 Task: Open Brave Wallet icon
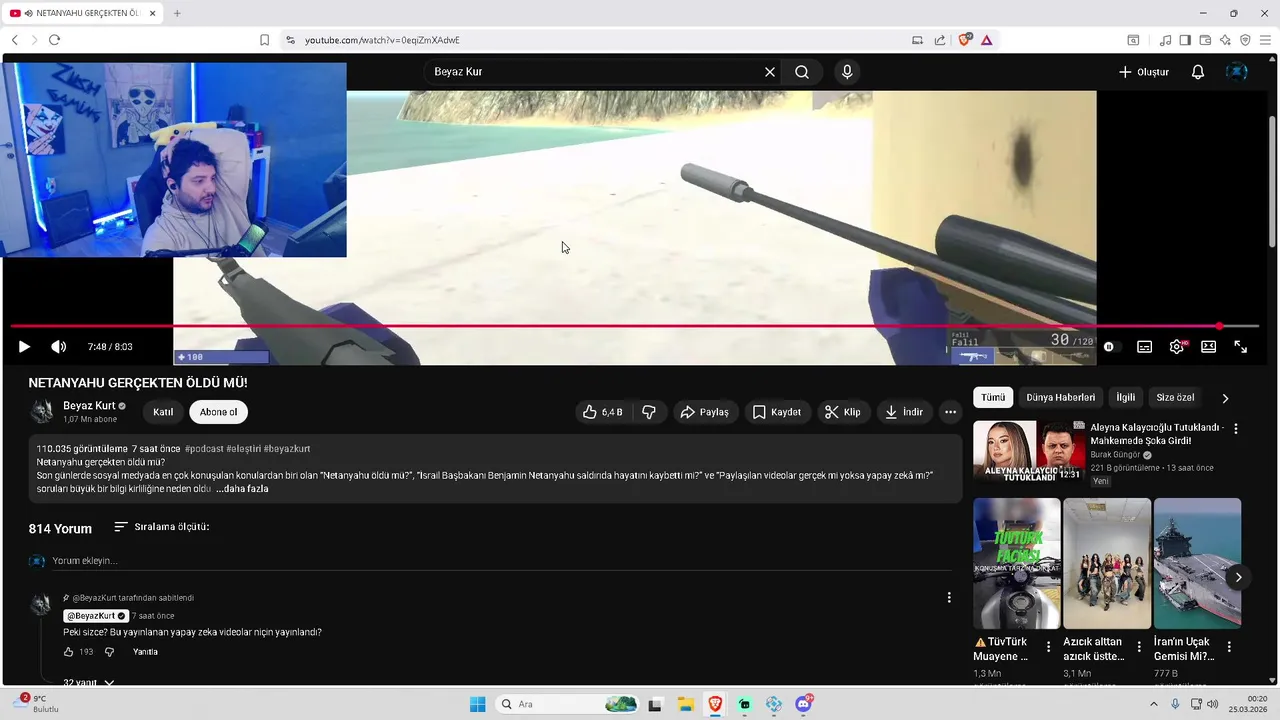(x=1205, y=40)
